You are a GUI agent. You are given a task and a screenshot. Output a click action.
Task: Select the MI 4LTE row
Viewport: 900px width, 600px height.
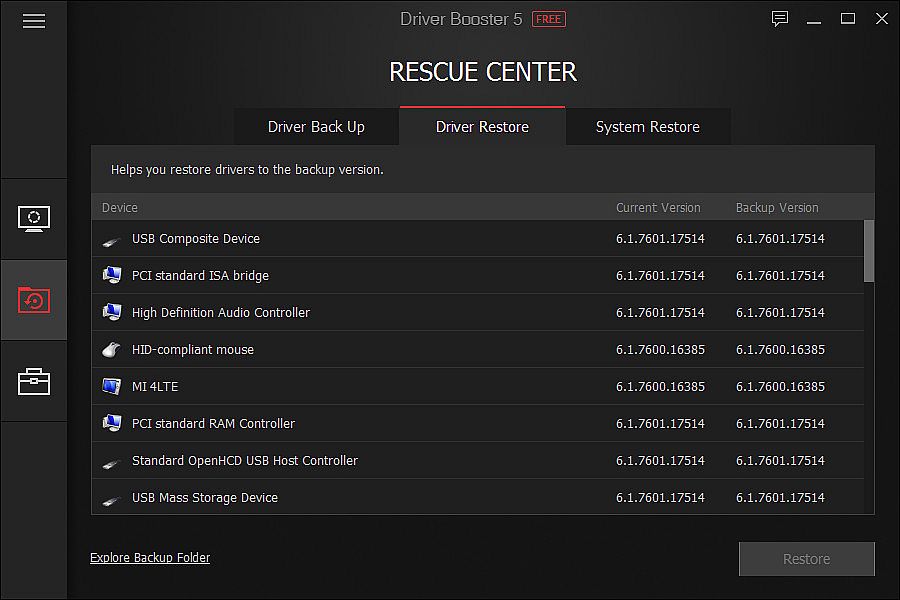(478, 386)
